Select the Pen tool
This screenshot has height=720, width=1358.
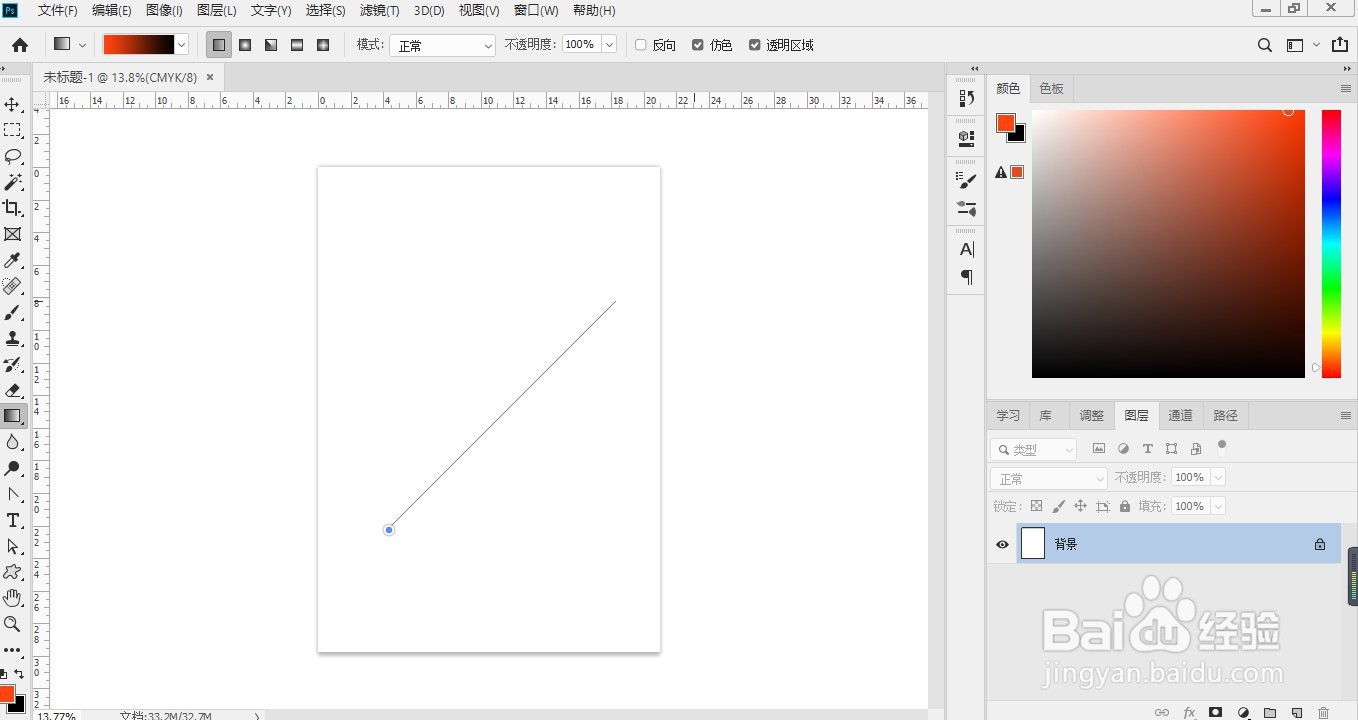coord(13,494)
